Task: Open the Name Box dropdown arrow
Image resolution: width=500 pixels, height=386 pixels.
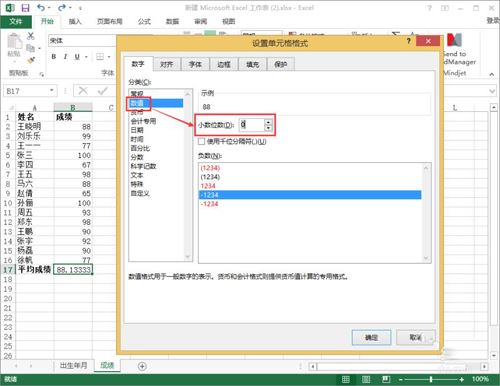Action: click(x=52, y=90)
